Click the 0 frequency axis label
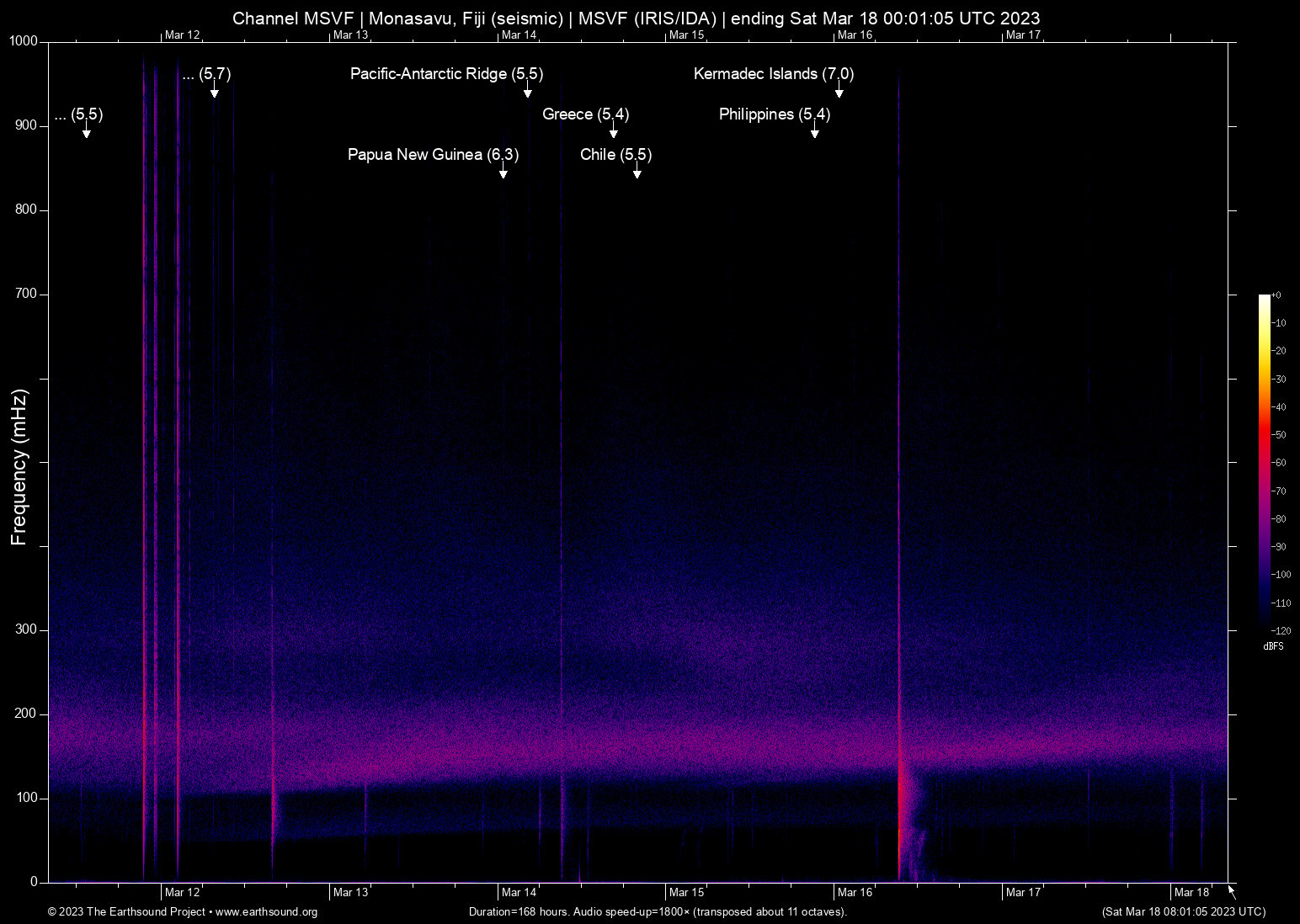Image resolution: width=1300 pixels, height=924 pixels. coord(34,882)
